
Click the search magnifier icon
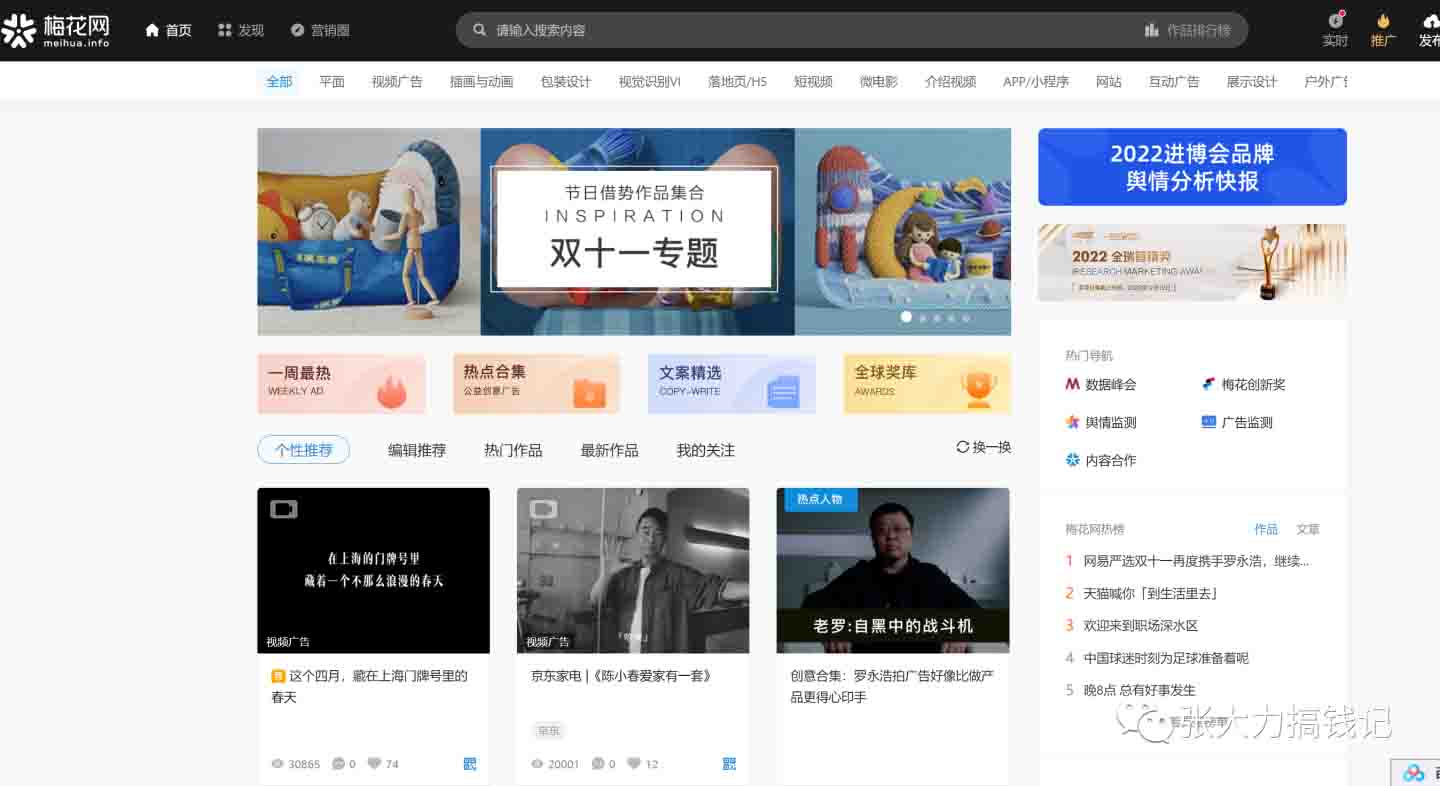480,31
